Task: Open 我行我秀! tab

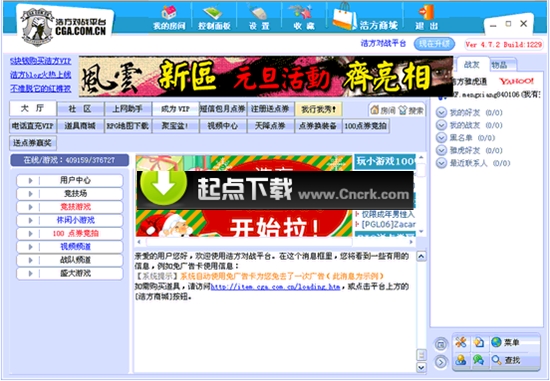Action: click(x=318, y=109)
